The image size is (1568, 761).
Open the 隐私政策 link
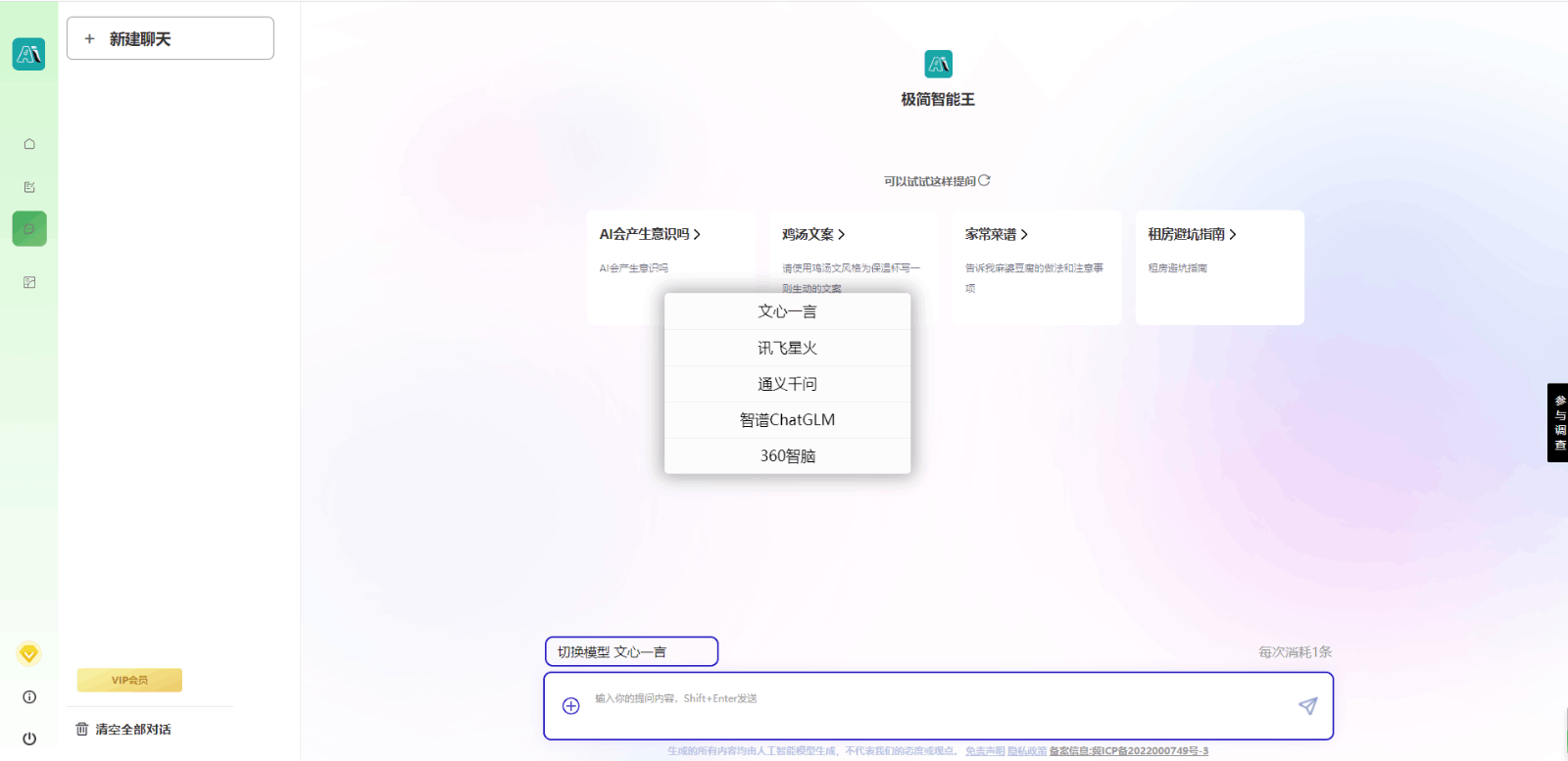click(x=1027, y=751)
